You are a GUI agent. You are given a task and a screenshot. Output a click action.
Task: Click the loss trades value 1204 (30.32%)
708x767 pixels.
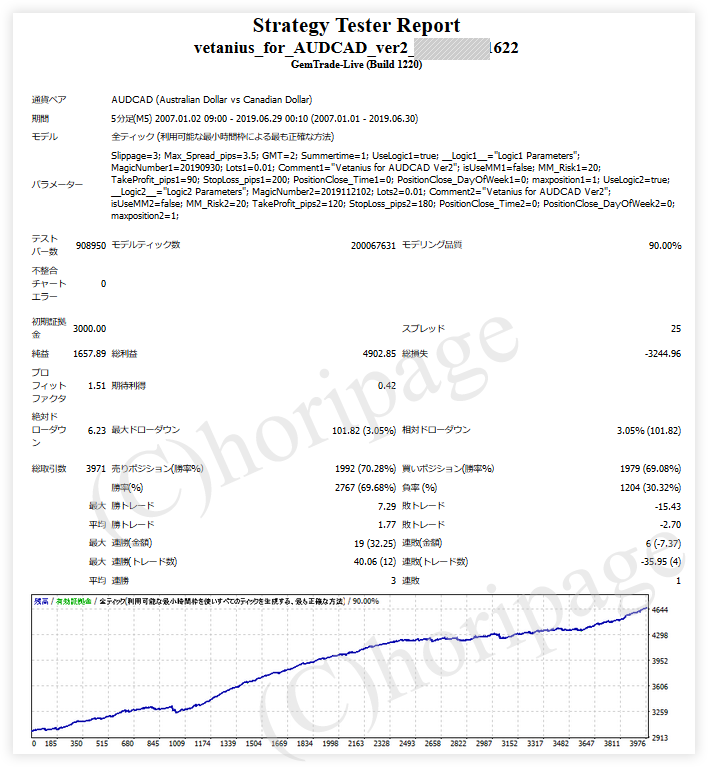point(650,488)
